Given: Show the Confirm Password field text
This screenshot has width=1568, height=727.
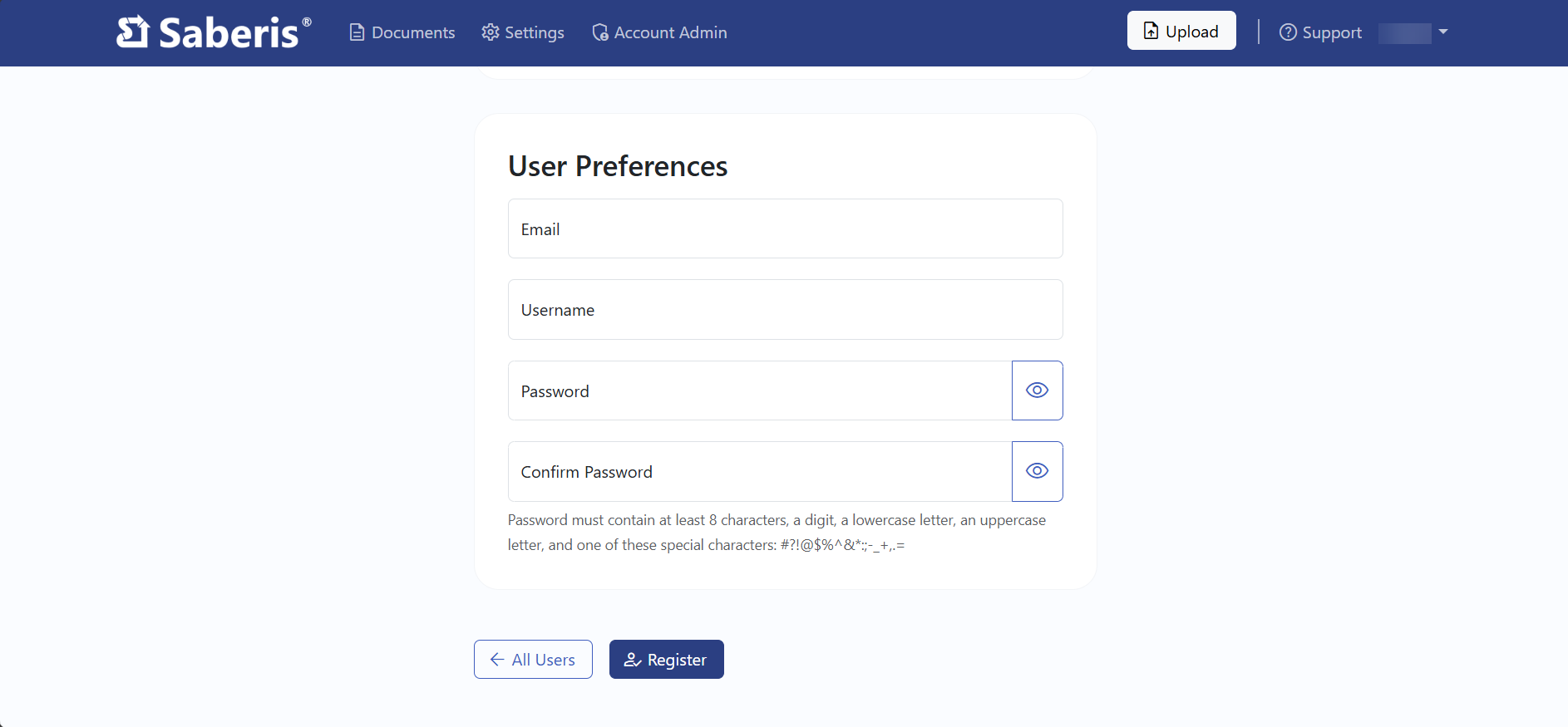Looking at the screenshot, I should tap(1037, 471).
